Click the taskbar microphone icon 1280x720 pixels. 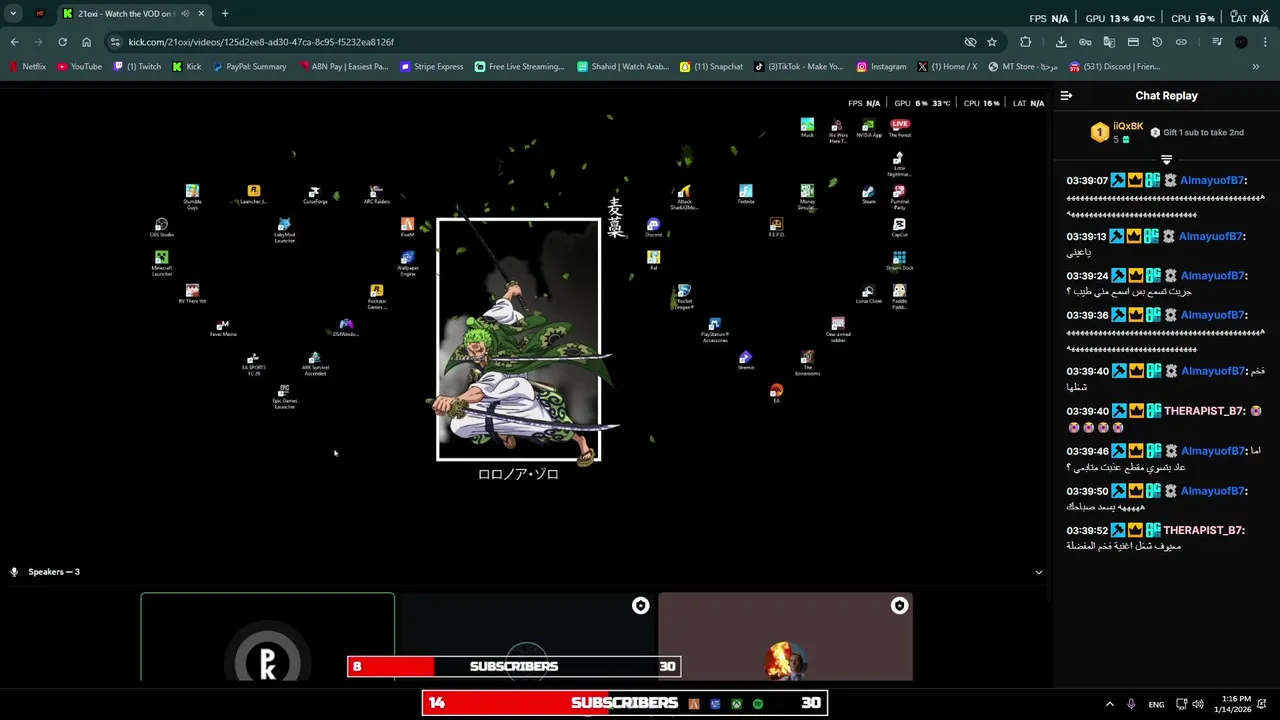click(1131, 704)
